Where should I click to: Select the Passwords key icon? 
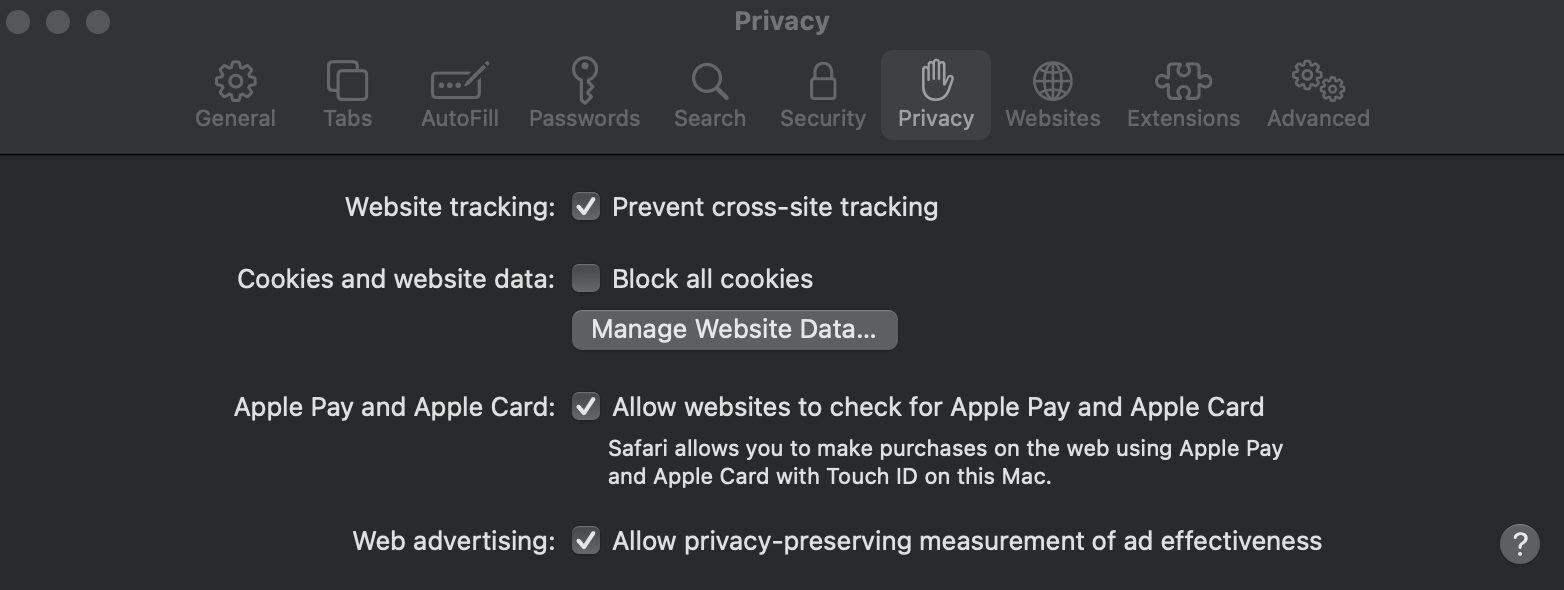pos(584,95)
